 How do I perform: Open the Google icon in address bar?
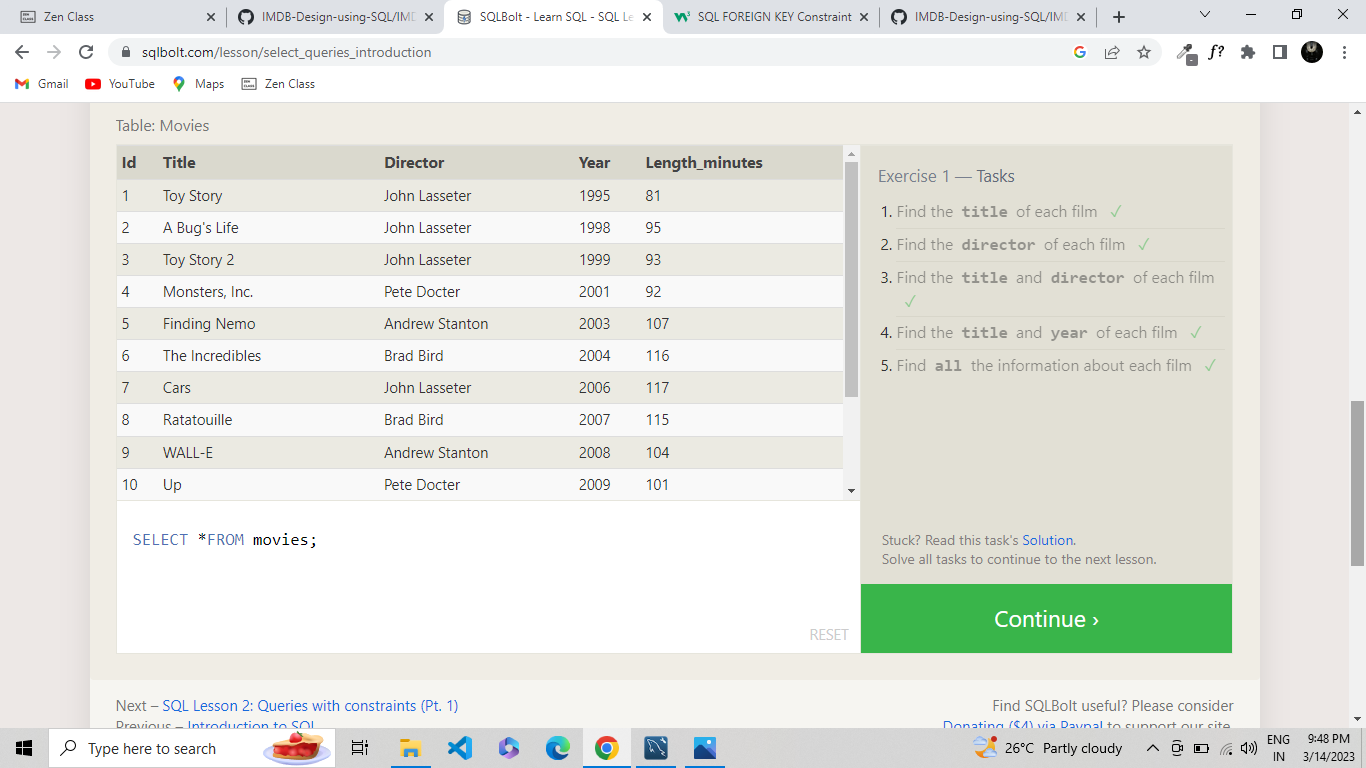coord(1080,52)
